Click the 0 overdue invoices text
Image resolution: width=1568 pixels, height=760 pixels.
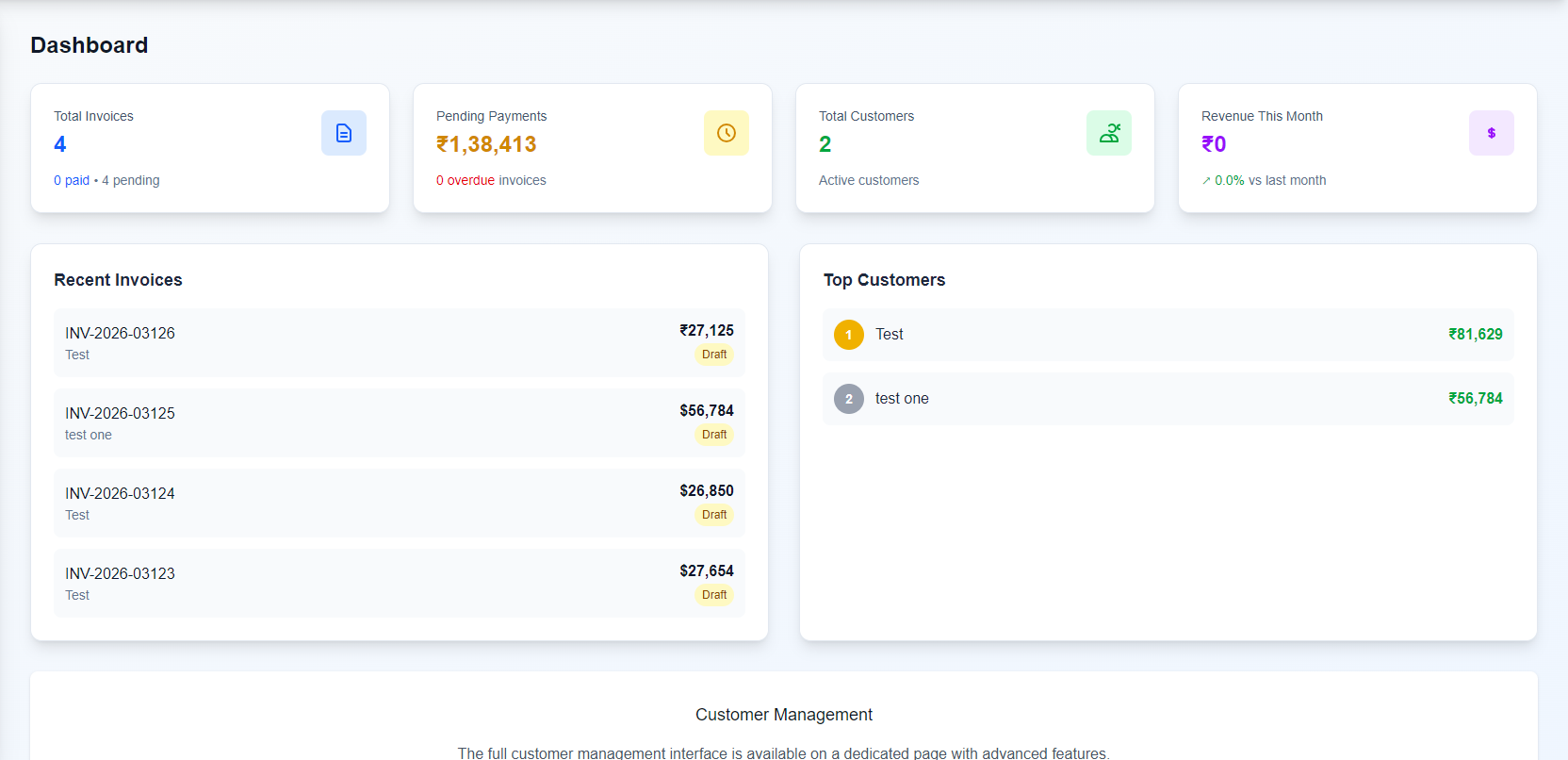(491, 180)
